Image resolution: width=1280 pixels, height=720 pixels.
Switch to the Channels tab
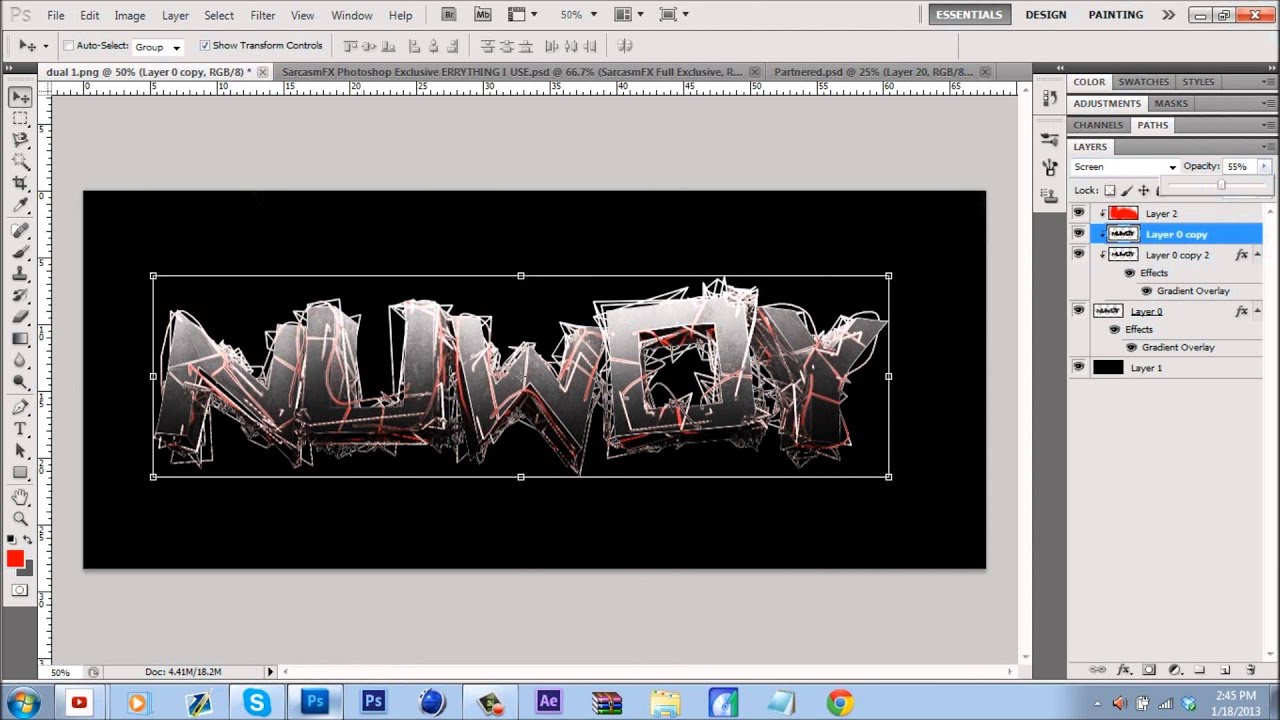coord(1098,125)
